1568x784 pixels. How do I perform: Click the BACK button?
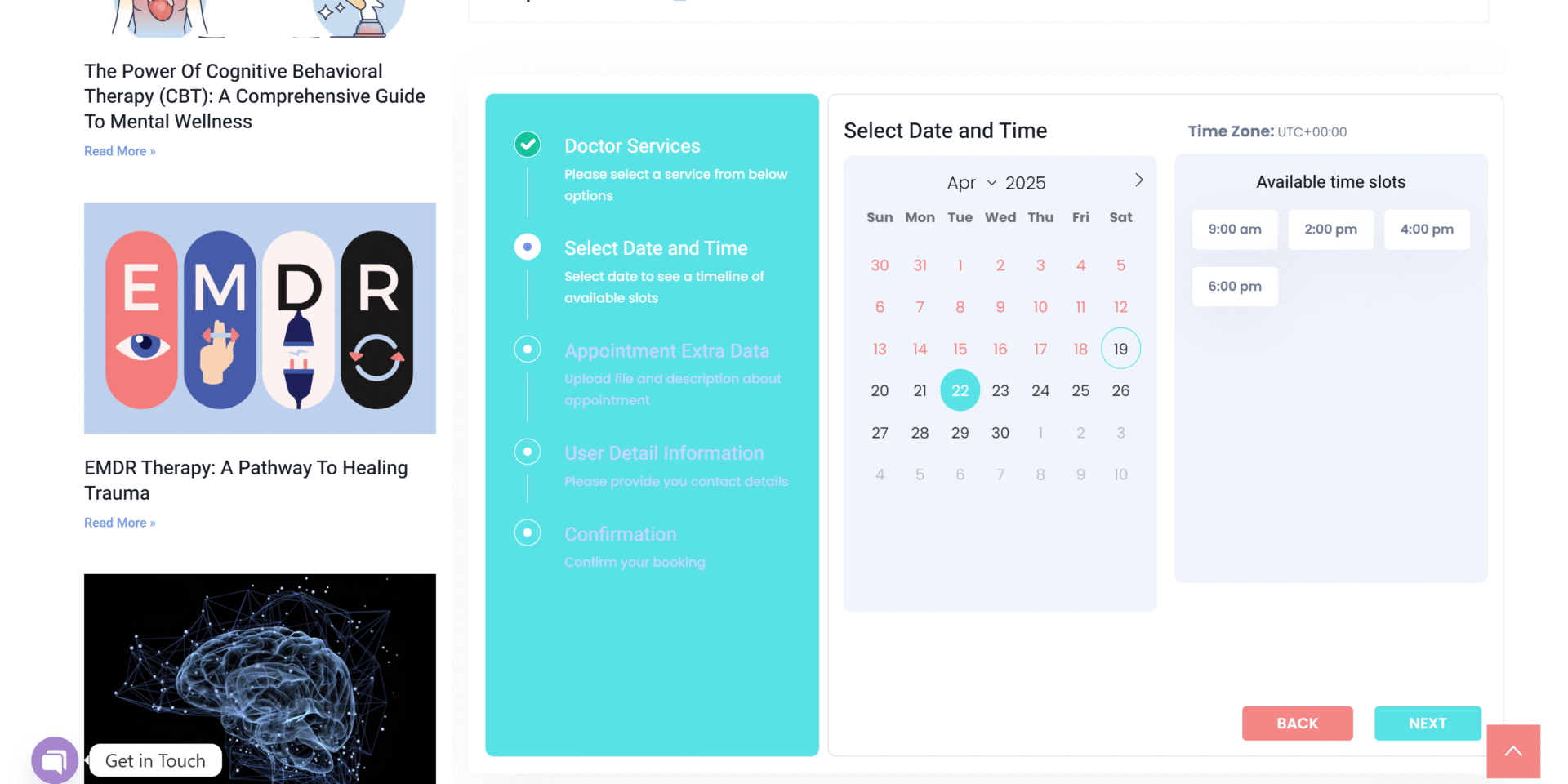(1298, 724)
